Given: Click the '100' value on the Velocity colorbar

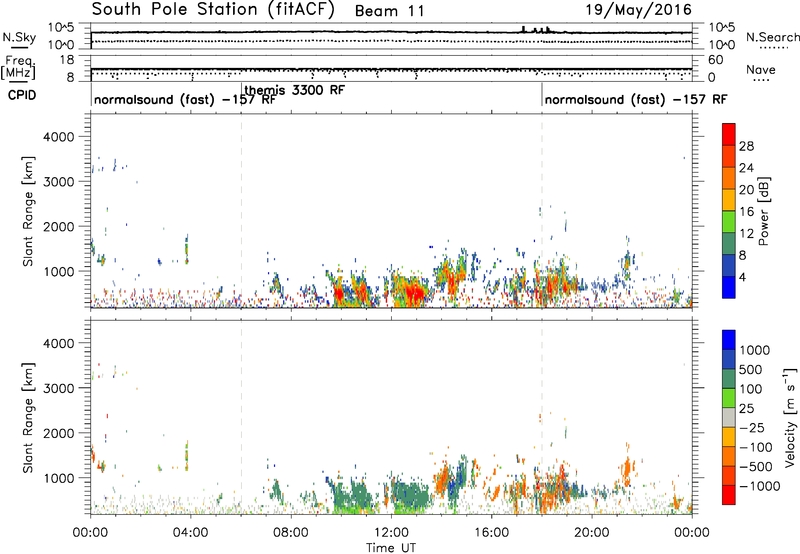Looking at the screenshot, I should click(751, 389).
